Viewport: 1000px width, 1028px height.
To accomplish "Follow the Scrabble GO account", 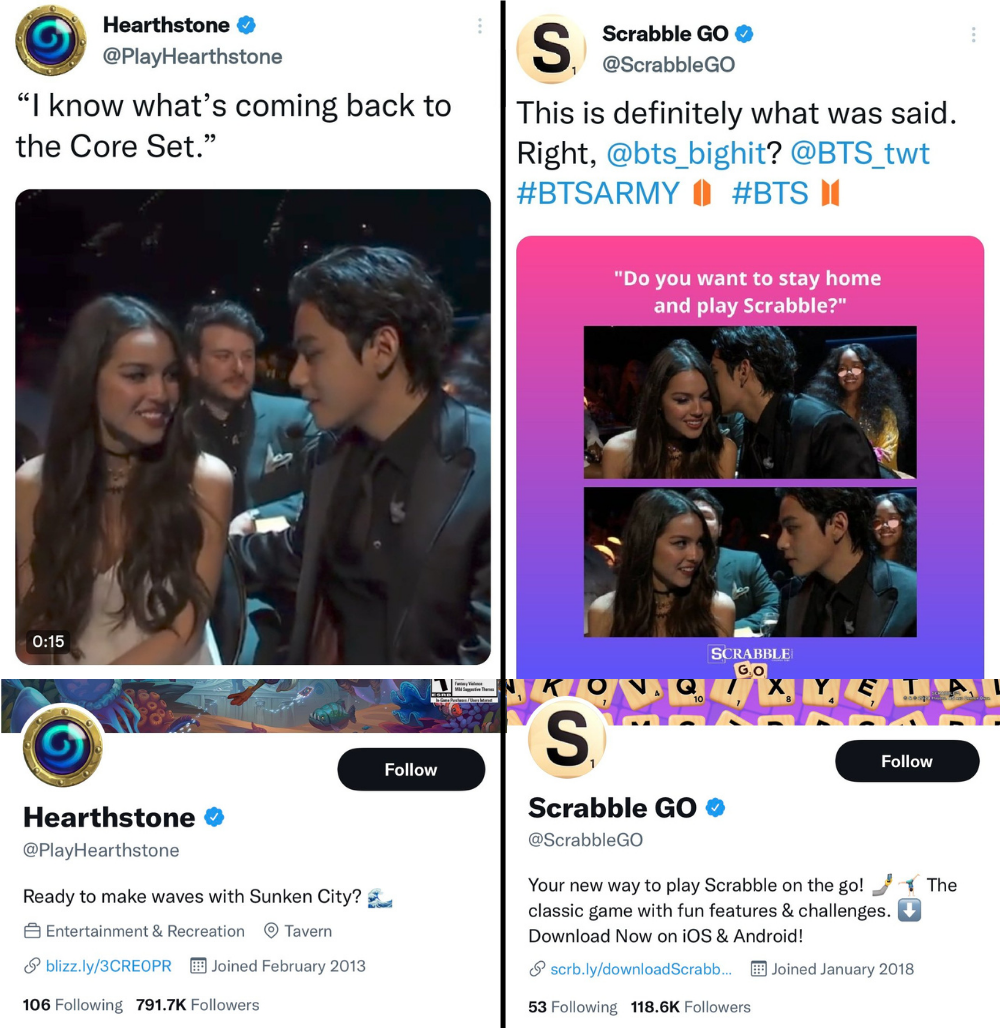I will (x=907, y=761).
